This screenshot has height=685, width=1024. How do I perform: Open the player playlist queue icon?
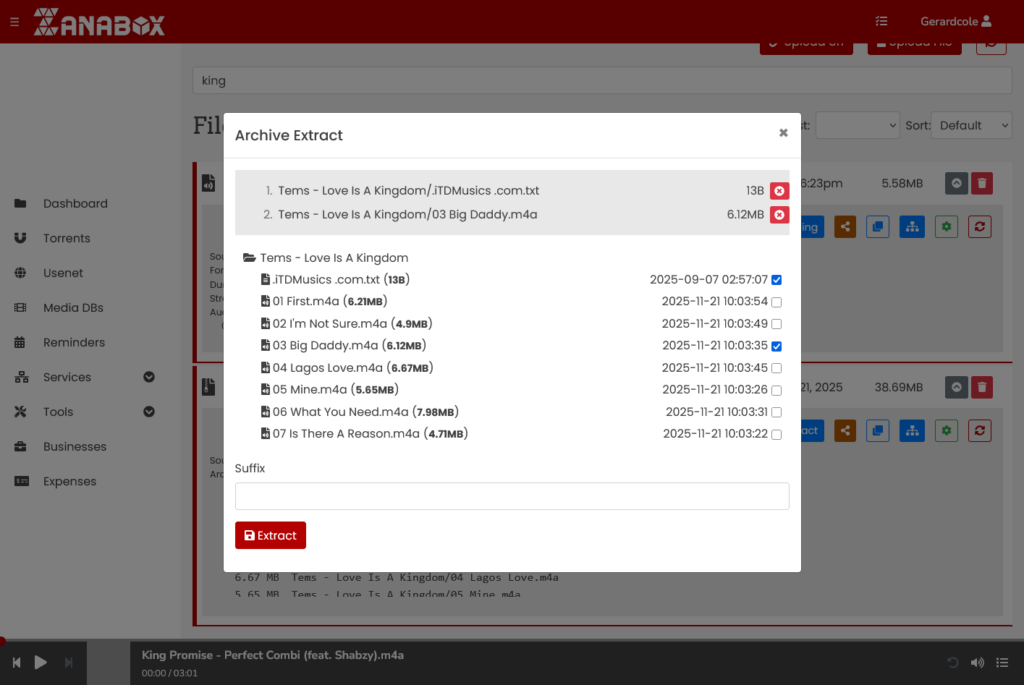pyautogui.click(x=1002, y=663)
